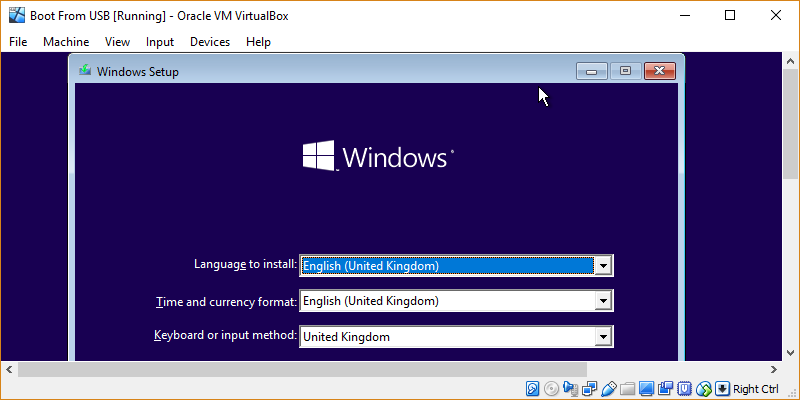Click the VirtualBox icon in the title bar
This screenshot has width=800, height=400.
coord(16,15)
